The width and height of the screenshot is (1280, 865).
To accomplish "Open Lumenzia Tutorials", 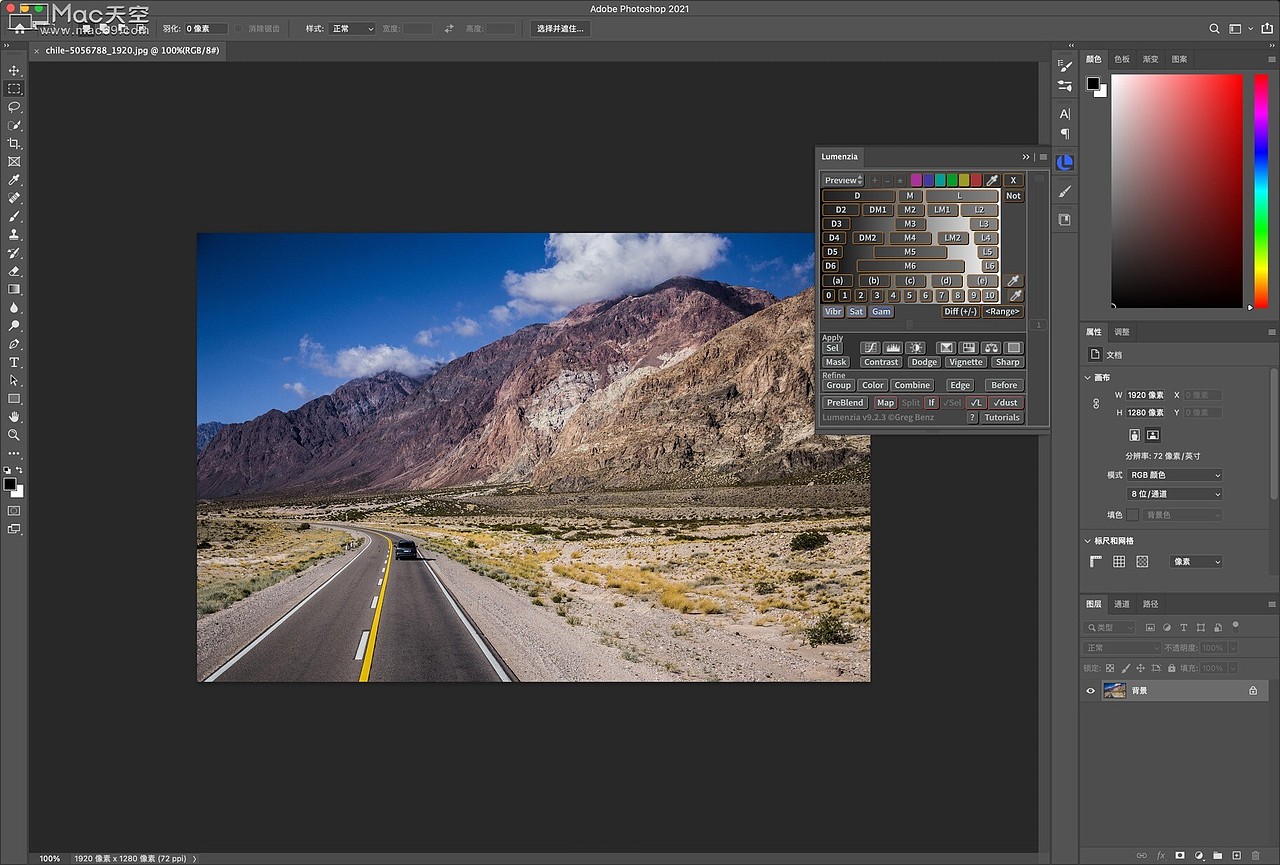I will pyautogui.click(x=1002, y=417).
